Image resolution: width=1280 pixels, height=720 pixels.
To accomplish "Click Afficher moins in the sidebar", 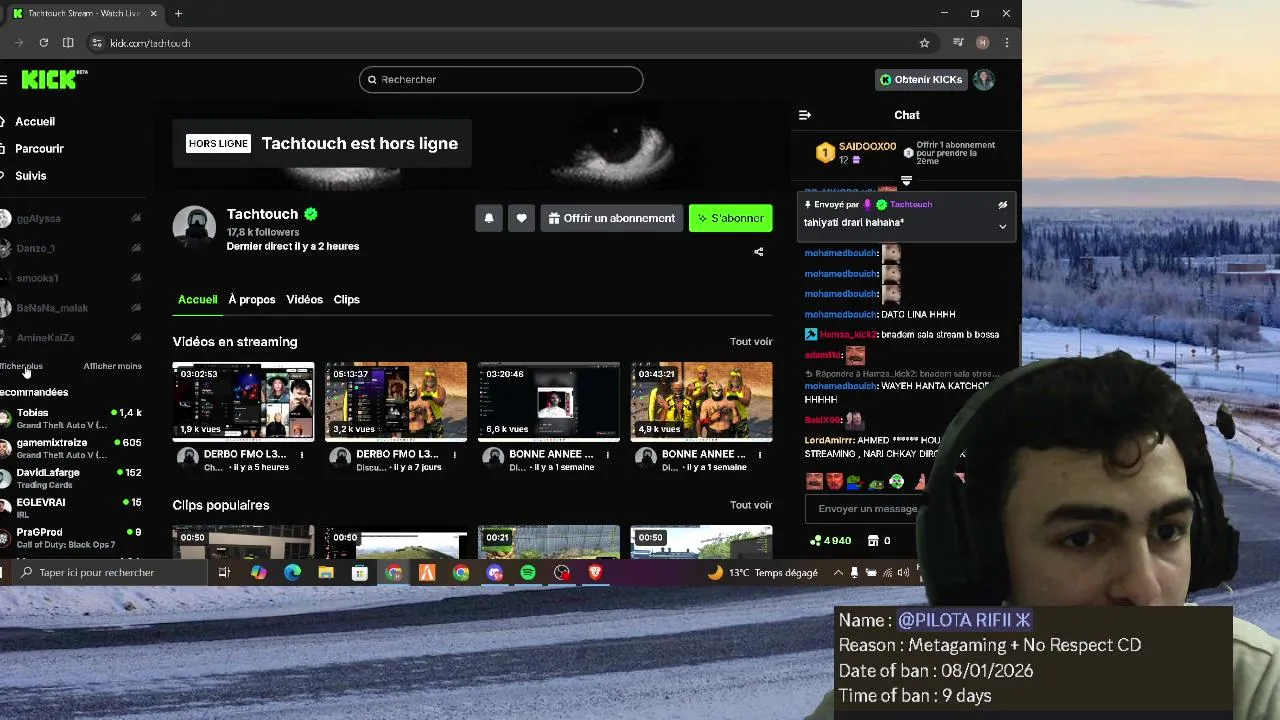I will point(113,366).
